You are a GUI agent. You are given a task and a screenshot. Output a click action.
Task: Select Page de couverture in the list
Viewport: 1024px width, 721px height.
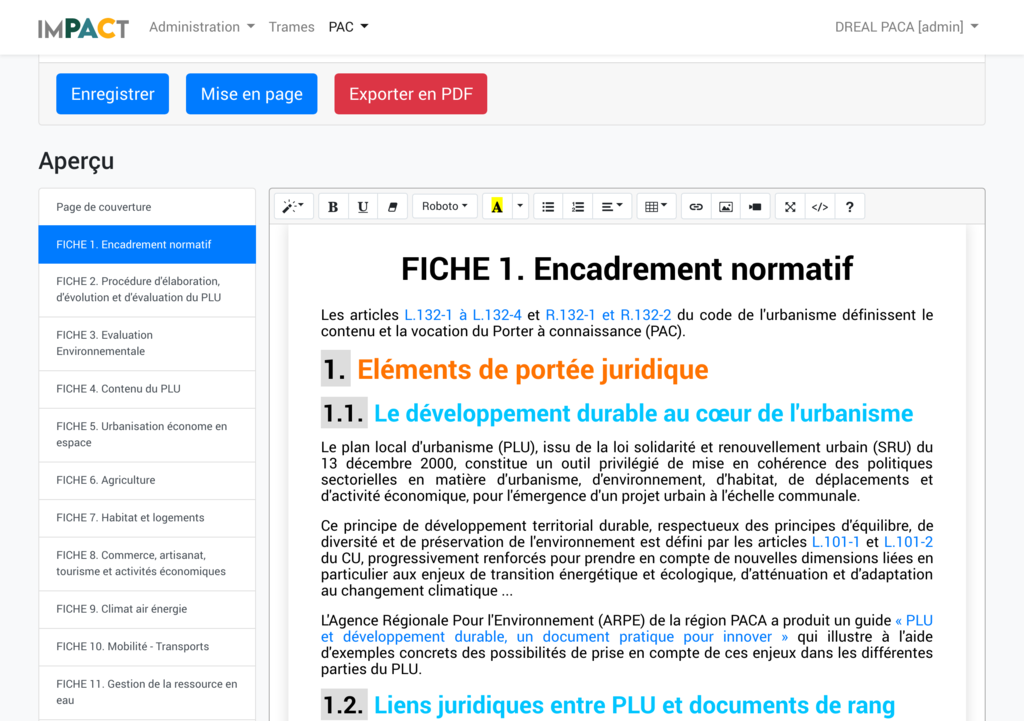tap(147, 207)
